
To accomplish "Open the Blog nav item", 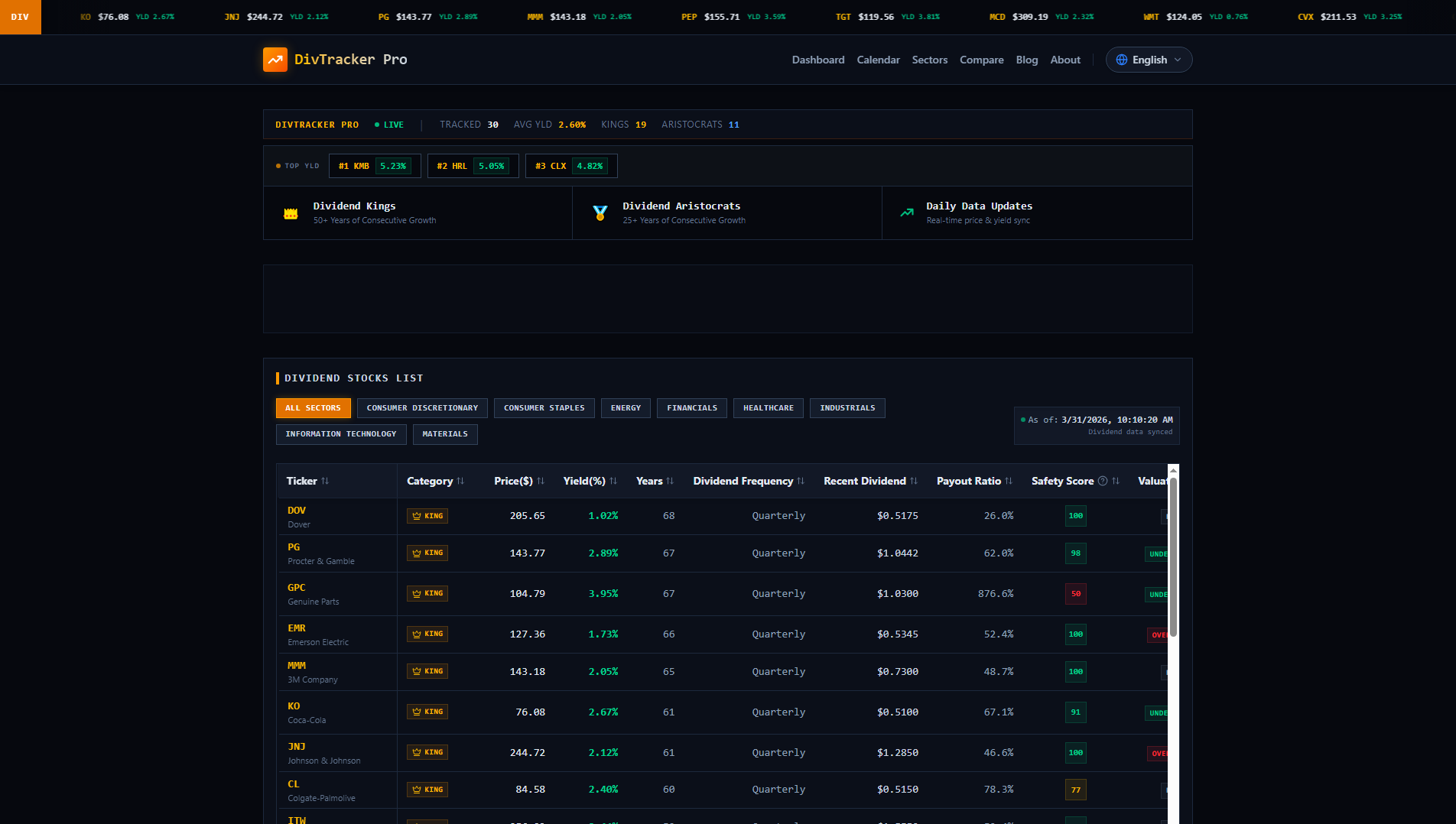I will pos(1027,60).
